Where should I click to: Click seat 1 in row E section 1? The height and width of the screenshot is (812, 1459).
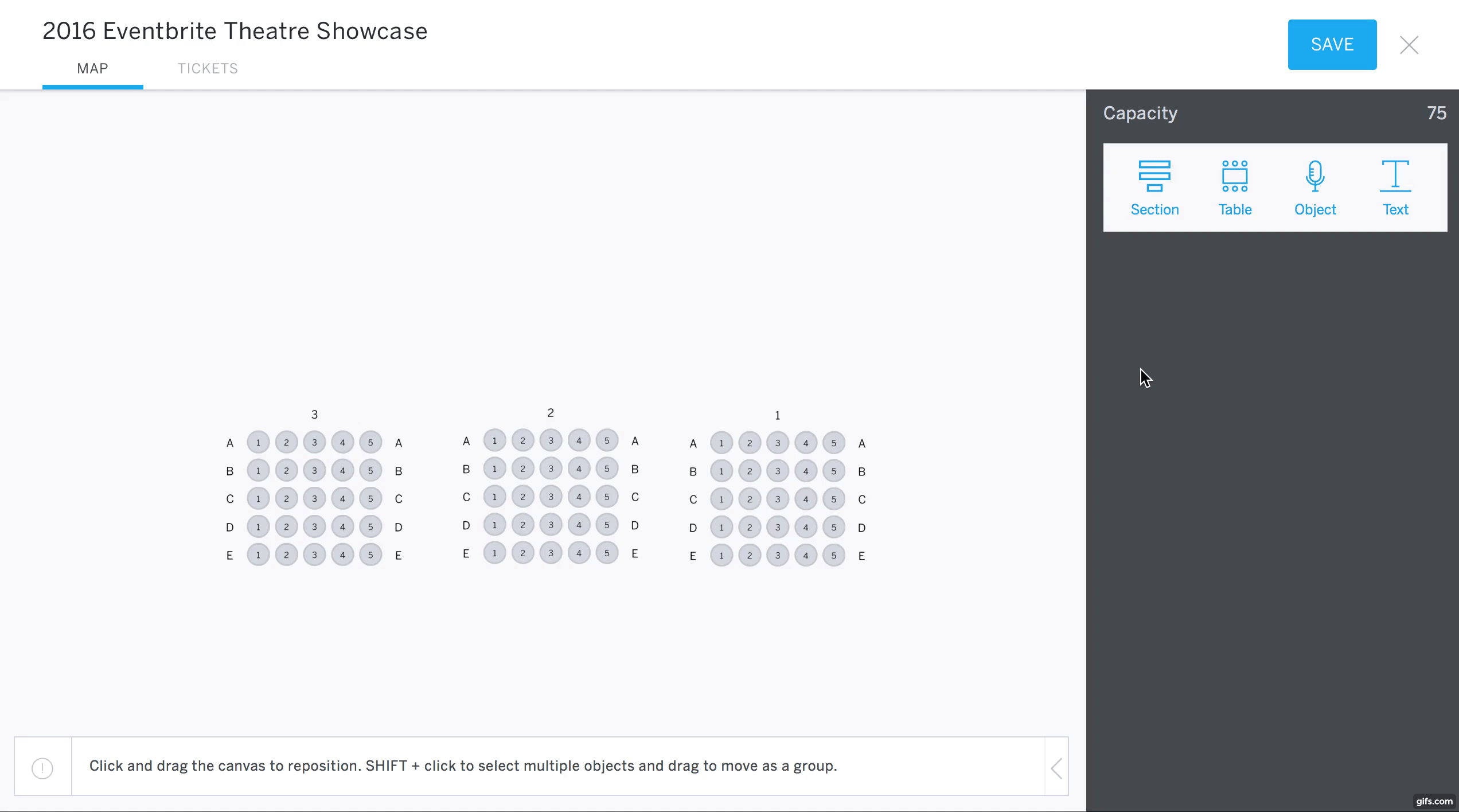(x=721, y=556)
